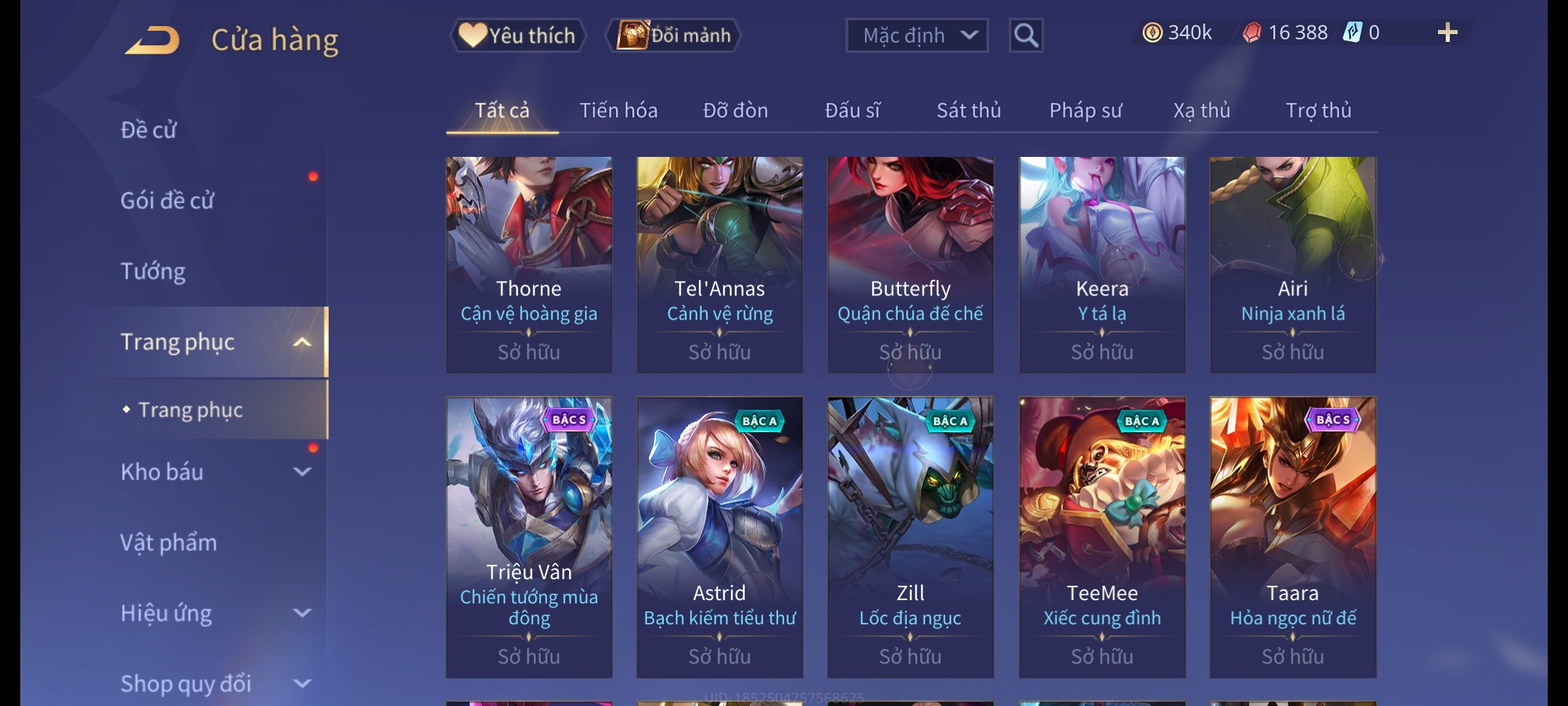Screen dimensions: 1568x706
Task: Open the search magnifier icon
Action: (x=1026, y=35)
